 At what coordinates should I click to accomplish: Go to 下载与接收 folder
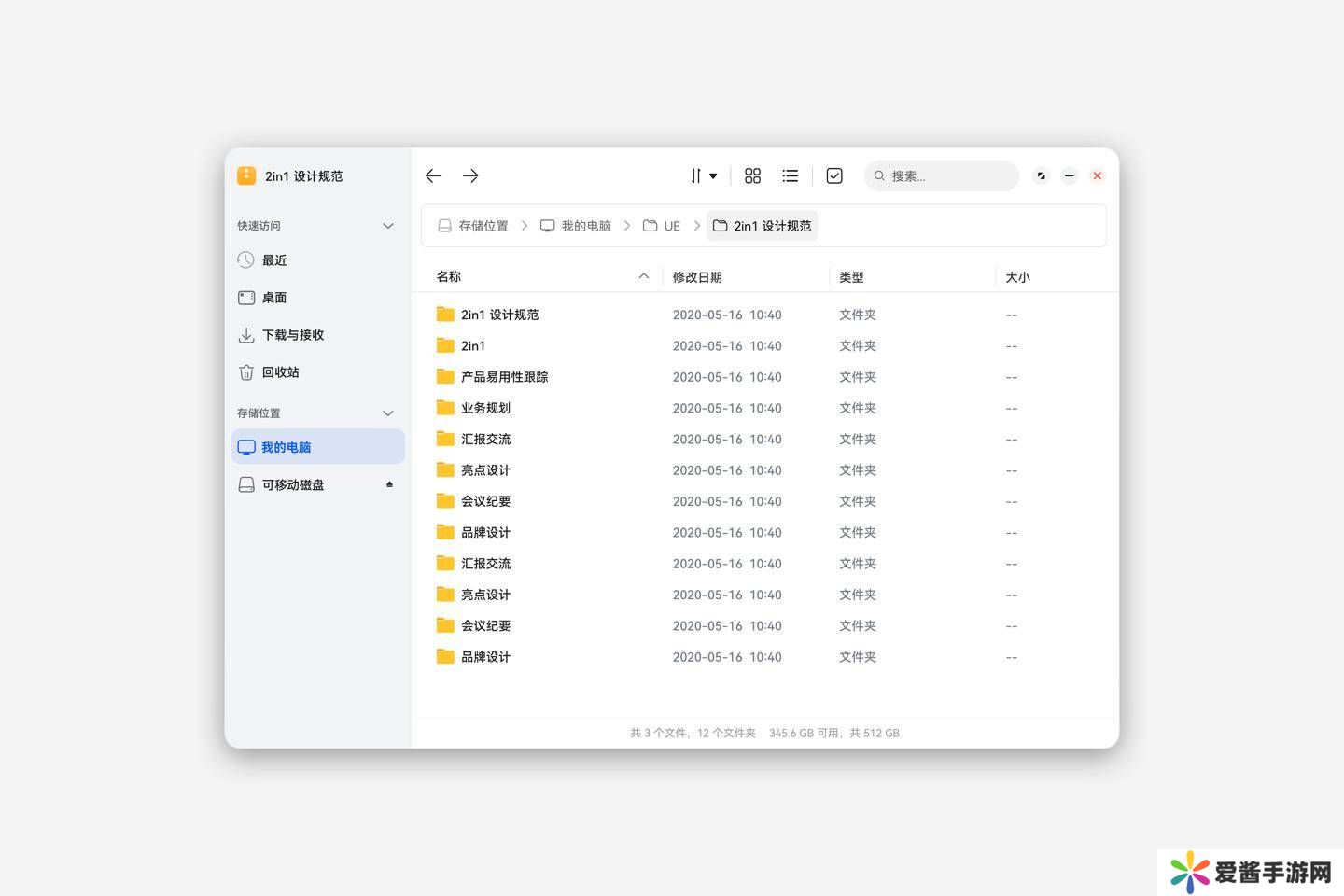coord(292,335)
